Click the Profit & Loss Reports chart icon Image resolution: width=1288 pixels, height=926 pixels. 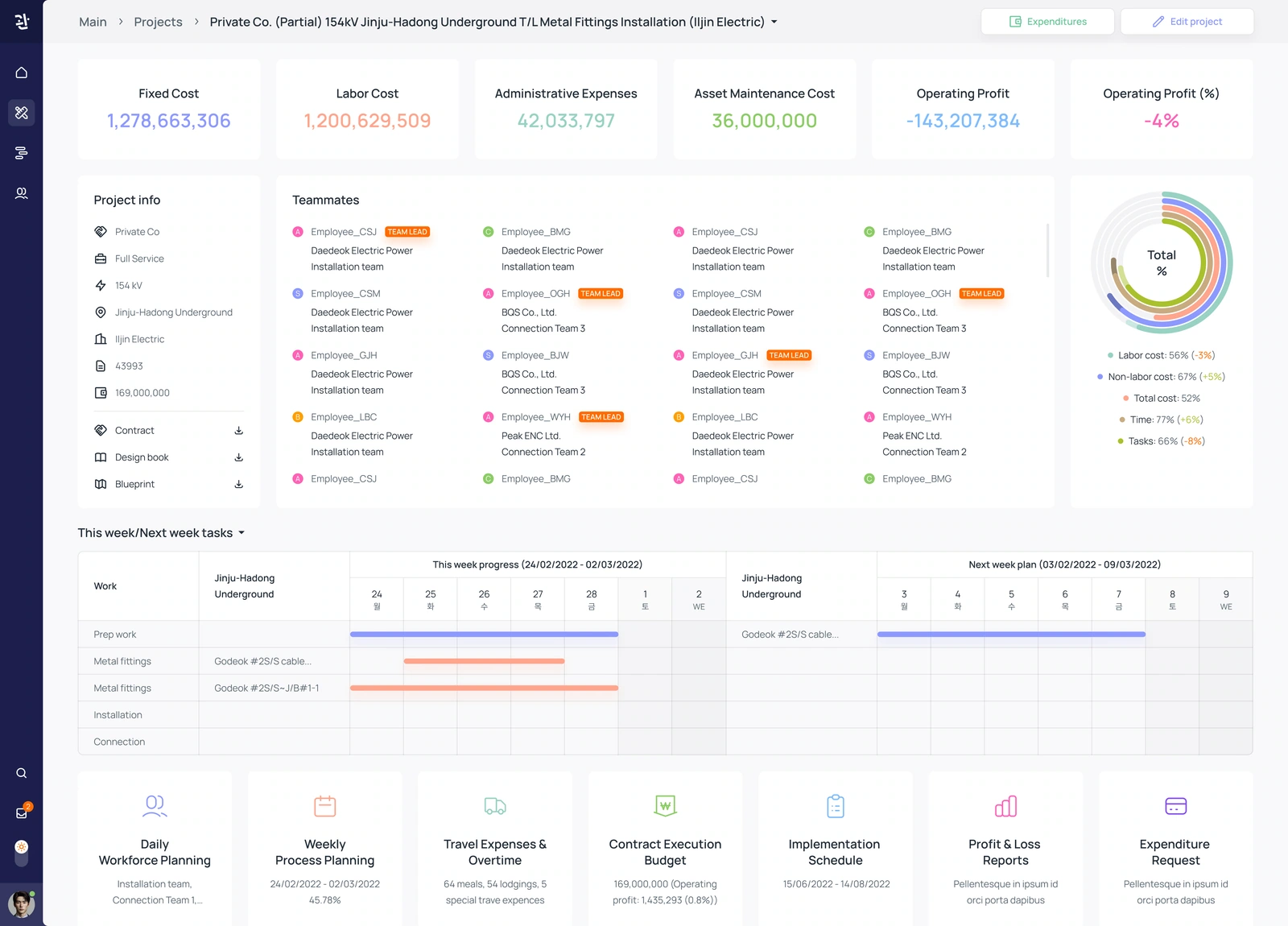[1005, 805]
